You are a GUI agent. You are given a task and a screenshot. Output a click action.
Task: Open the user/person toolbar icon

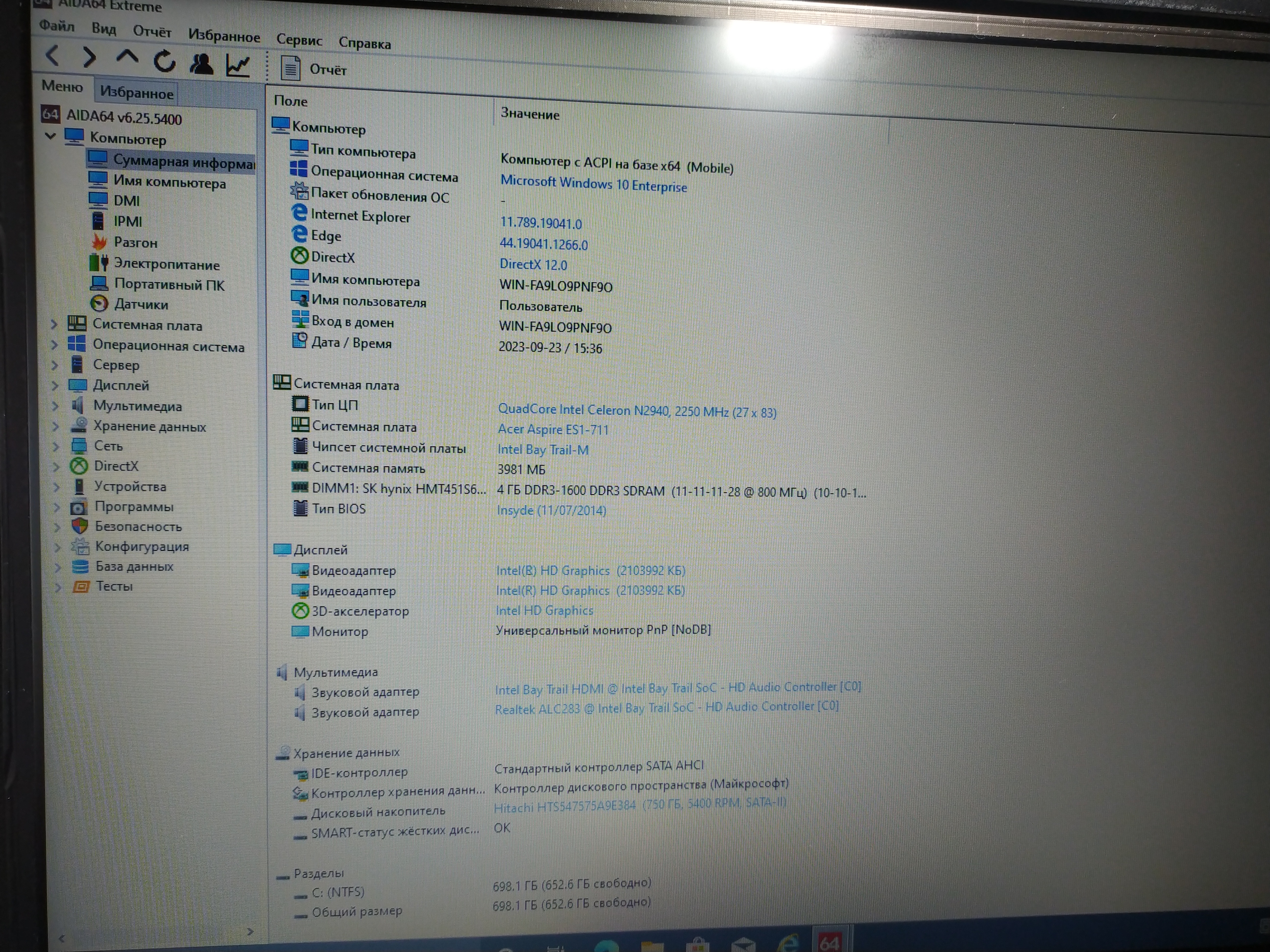201,64
